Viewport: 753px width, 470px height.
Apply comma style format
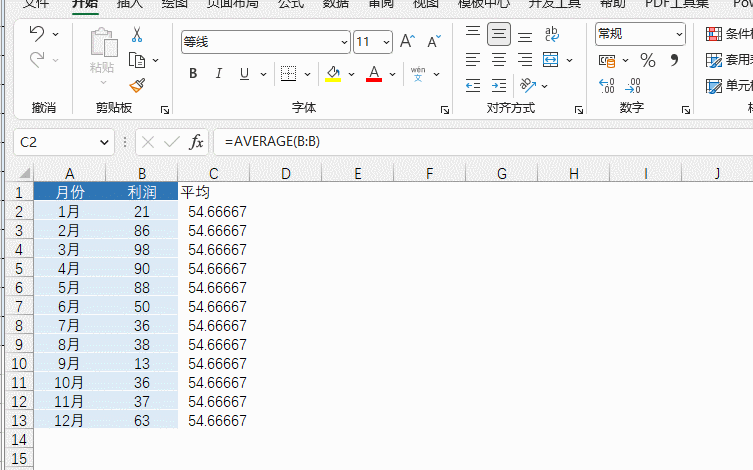point(674,60)
